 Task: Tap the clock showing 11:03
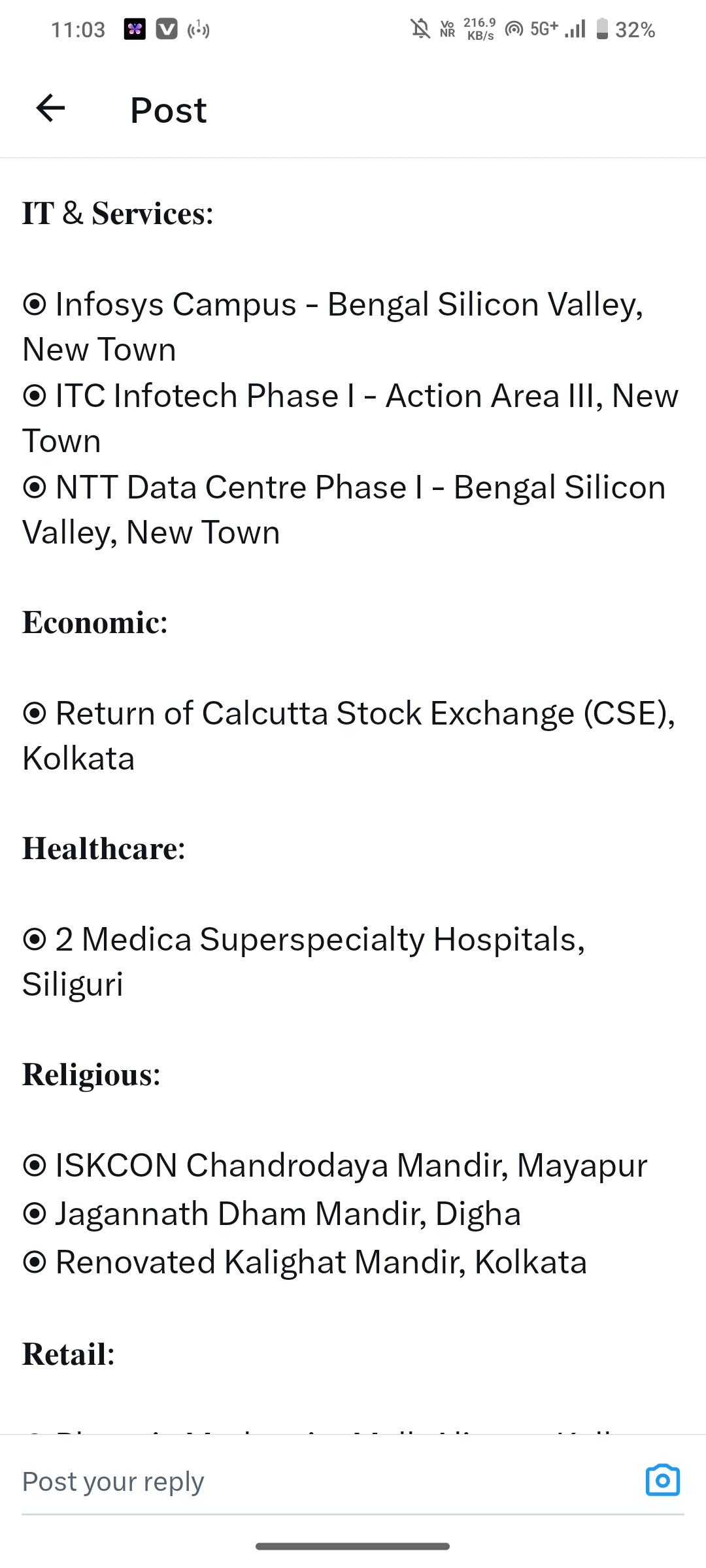pyautogui.click(x=78, y=29)
